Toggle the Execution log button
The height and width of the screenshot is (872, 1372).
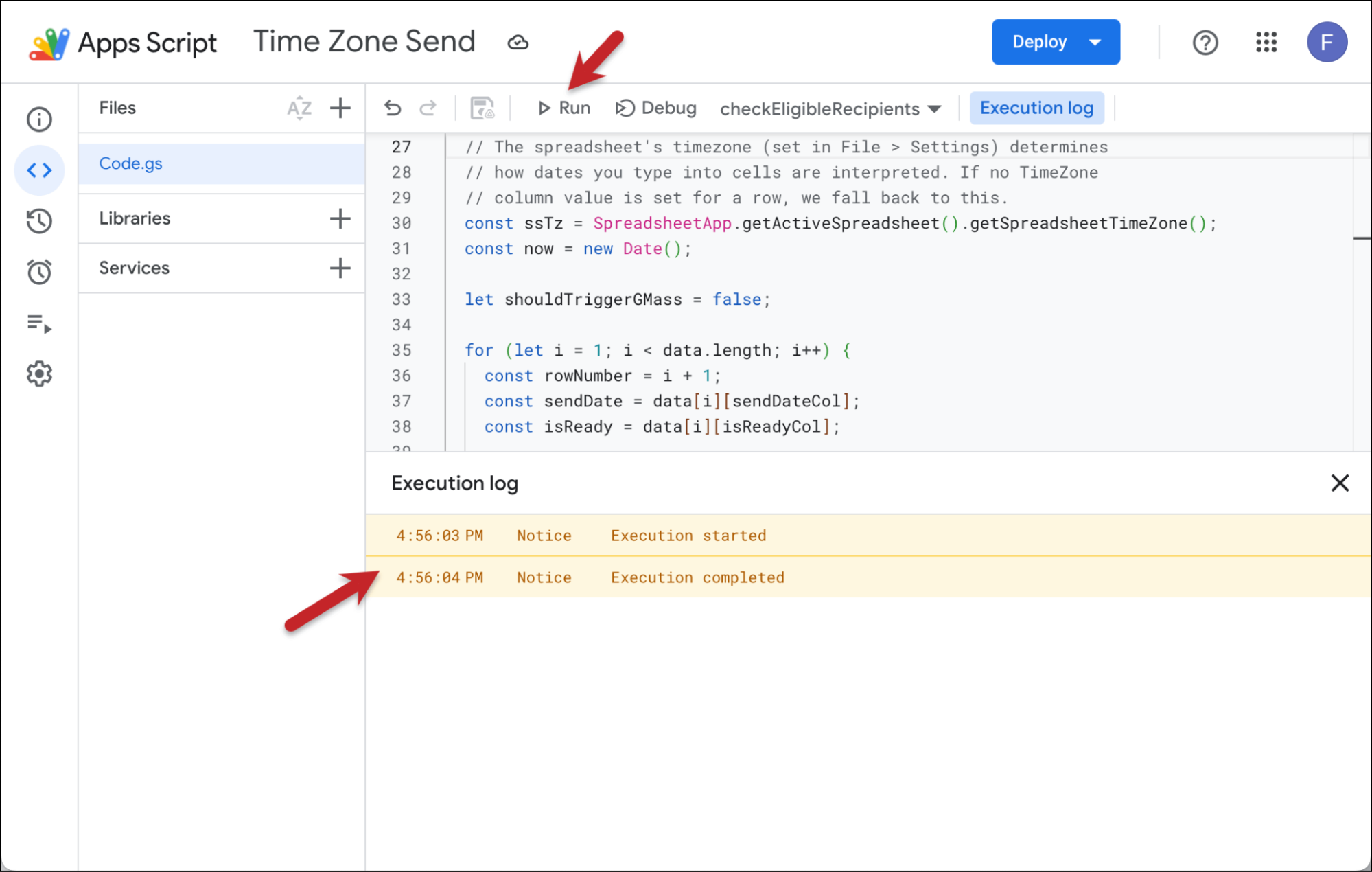(x=1036, y=108)
